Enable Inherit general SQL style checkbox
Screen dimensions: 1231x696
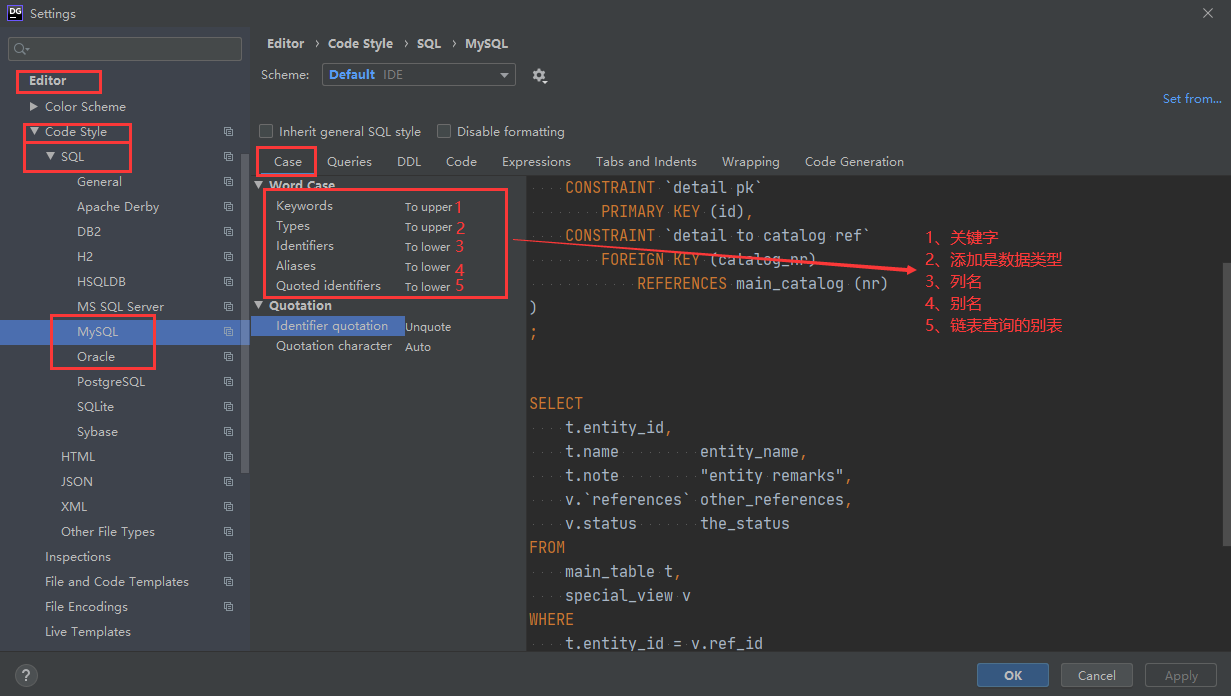266,131
